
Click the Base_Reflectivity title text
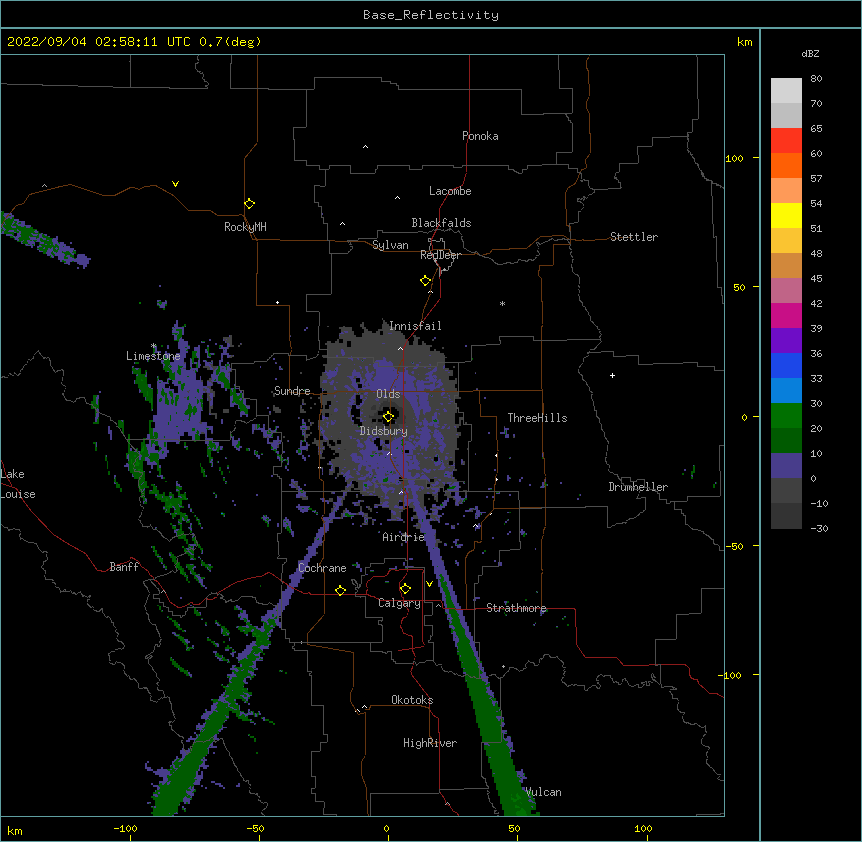coord(431,15)
